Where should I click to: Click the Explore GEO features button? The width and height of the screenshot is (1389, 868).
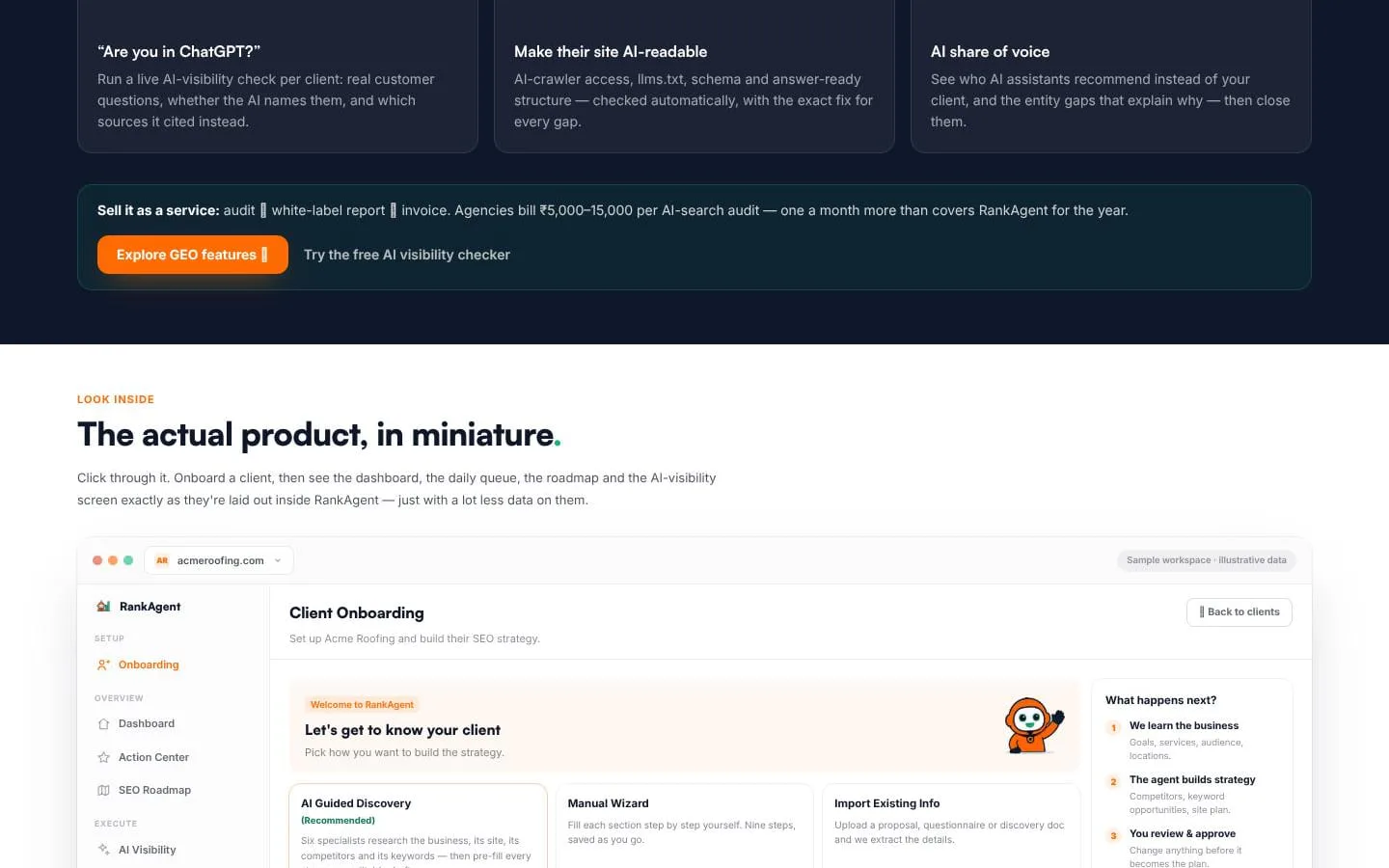click(193, 255)
